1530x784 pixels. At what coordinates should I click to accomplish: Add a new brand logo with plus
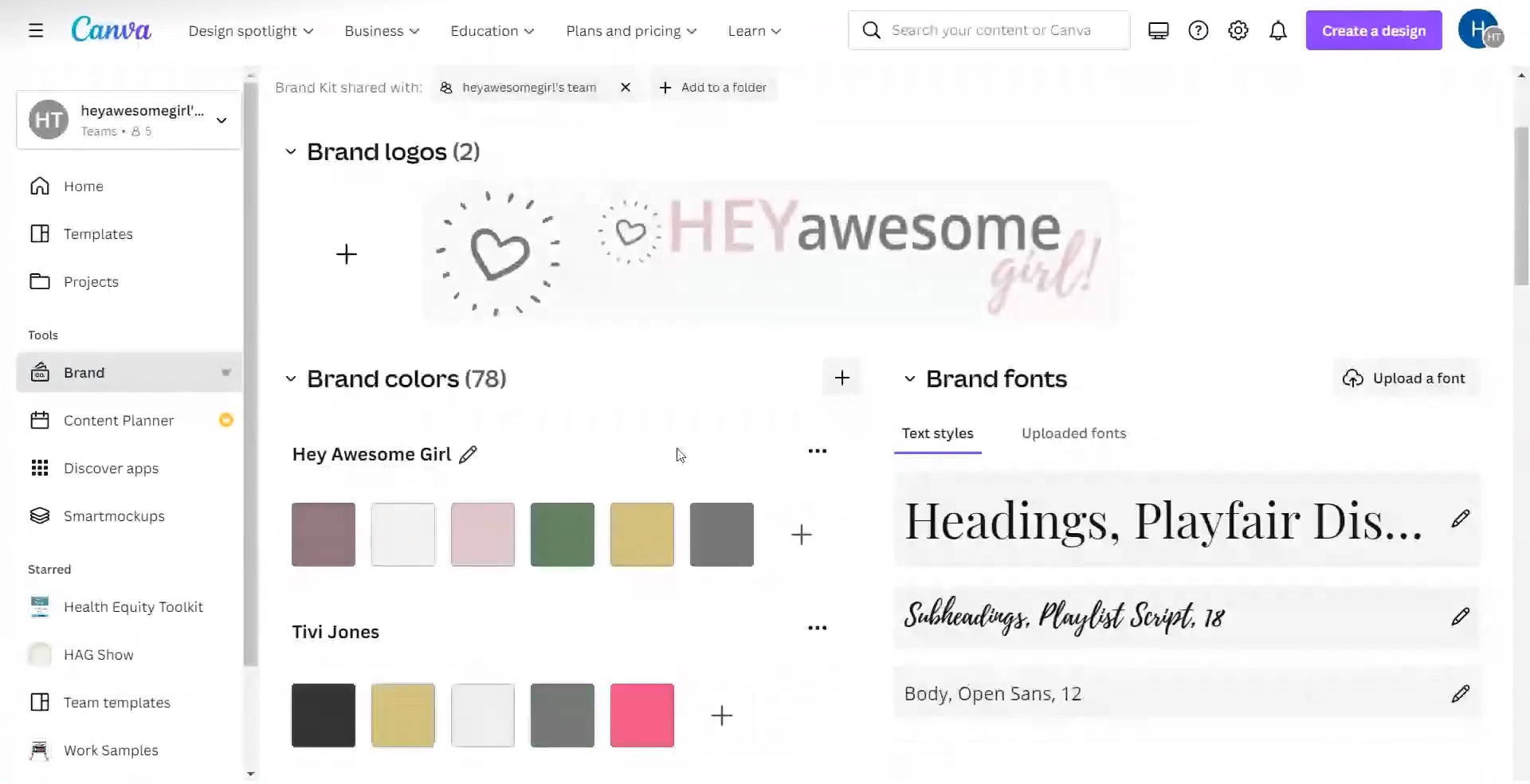pyautogui.click(x=347, y=254)
